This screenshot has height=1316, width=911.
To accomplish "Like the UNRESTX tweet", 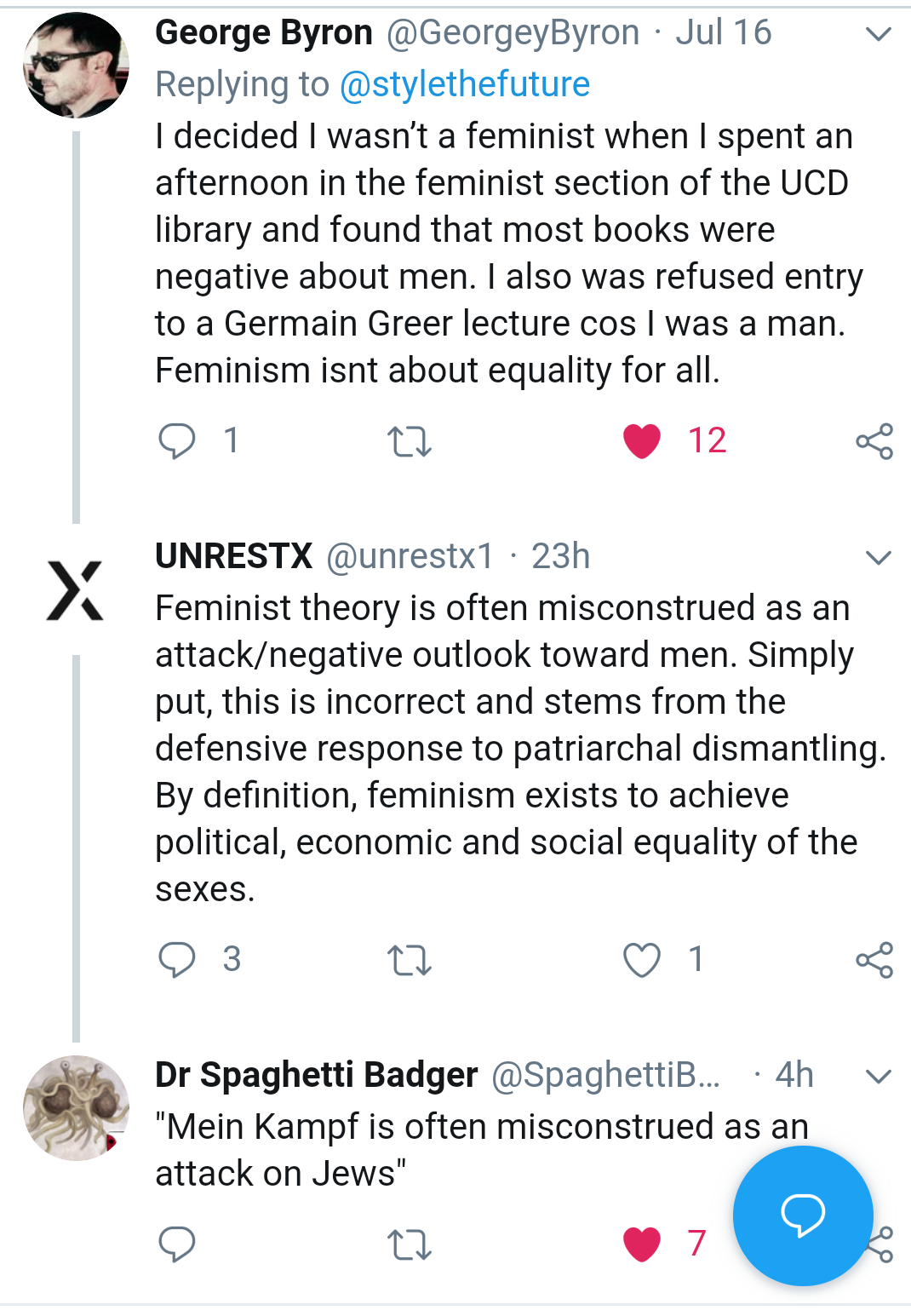I will click(x=642, y=960).
